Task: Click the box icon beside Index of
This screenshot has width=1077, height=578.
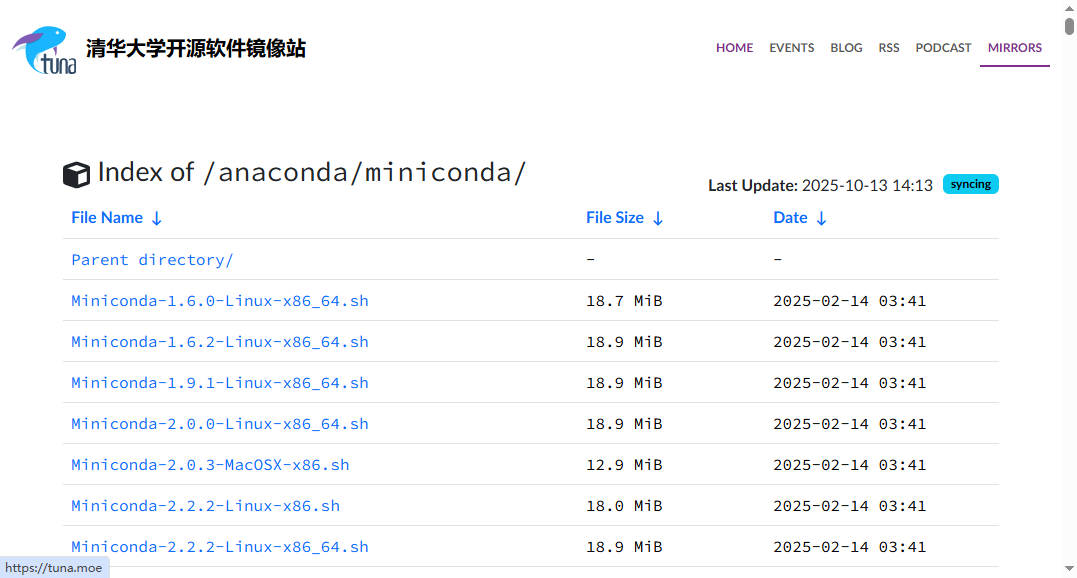Action: [76, 175]
